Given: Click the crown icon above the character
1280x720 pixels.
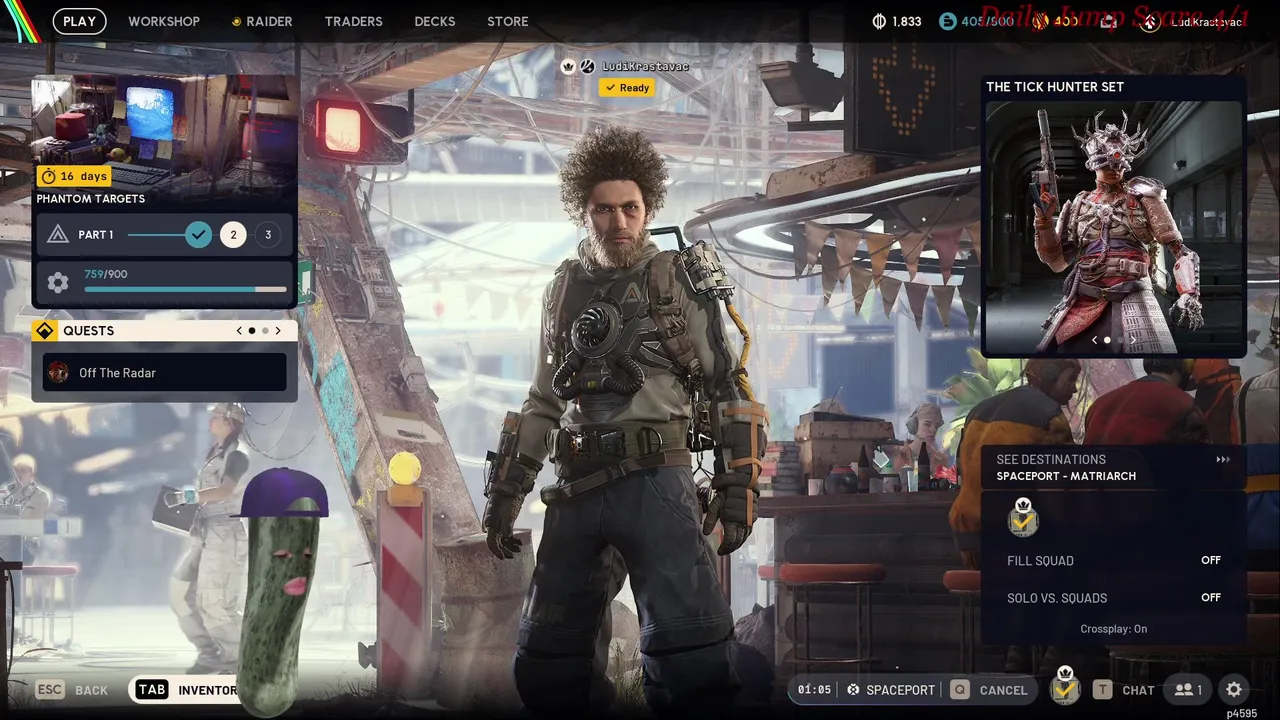Looking at the screenshot, I should click(x=568, y=66).
